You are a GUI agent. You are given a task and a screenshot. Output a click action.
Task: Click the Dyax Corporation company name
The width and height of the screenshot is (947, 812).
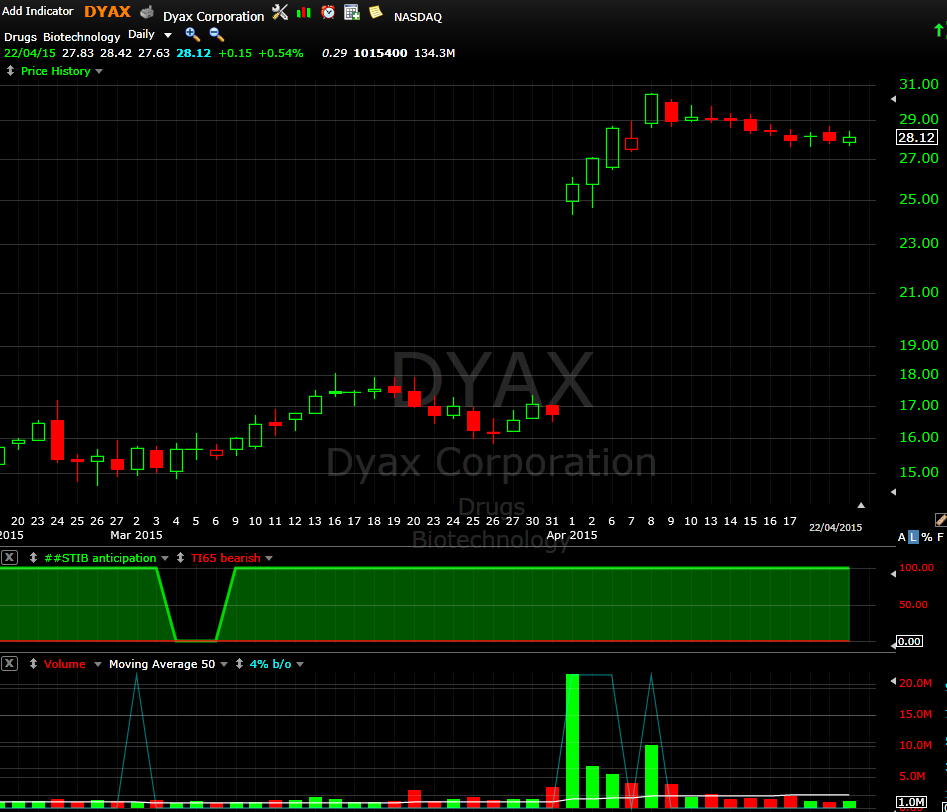pos(213,16)
